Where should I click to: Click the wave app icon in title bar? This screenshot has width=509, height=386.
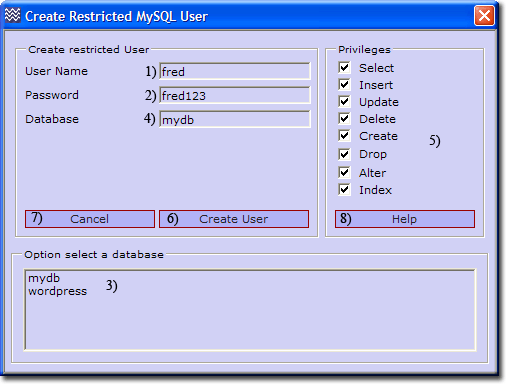point(13,15)
